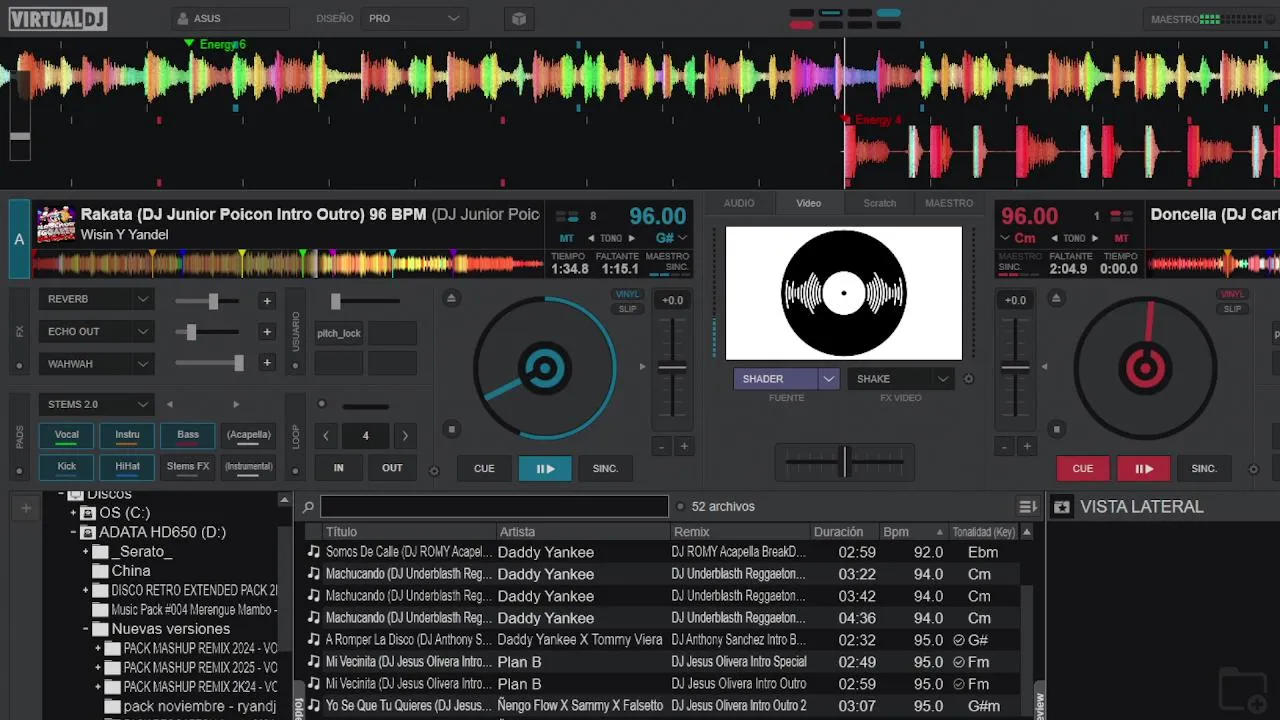This screenshot has height=720, width=1280.
Task: Click the plus button beside WAHWAH
Action: coord(267,363)
